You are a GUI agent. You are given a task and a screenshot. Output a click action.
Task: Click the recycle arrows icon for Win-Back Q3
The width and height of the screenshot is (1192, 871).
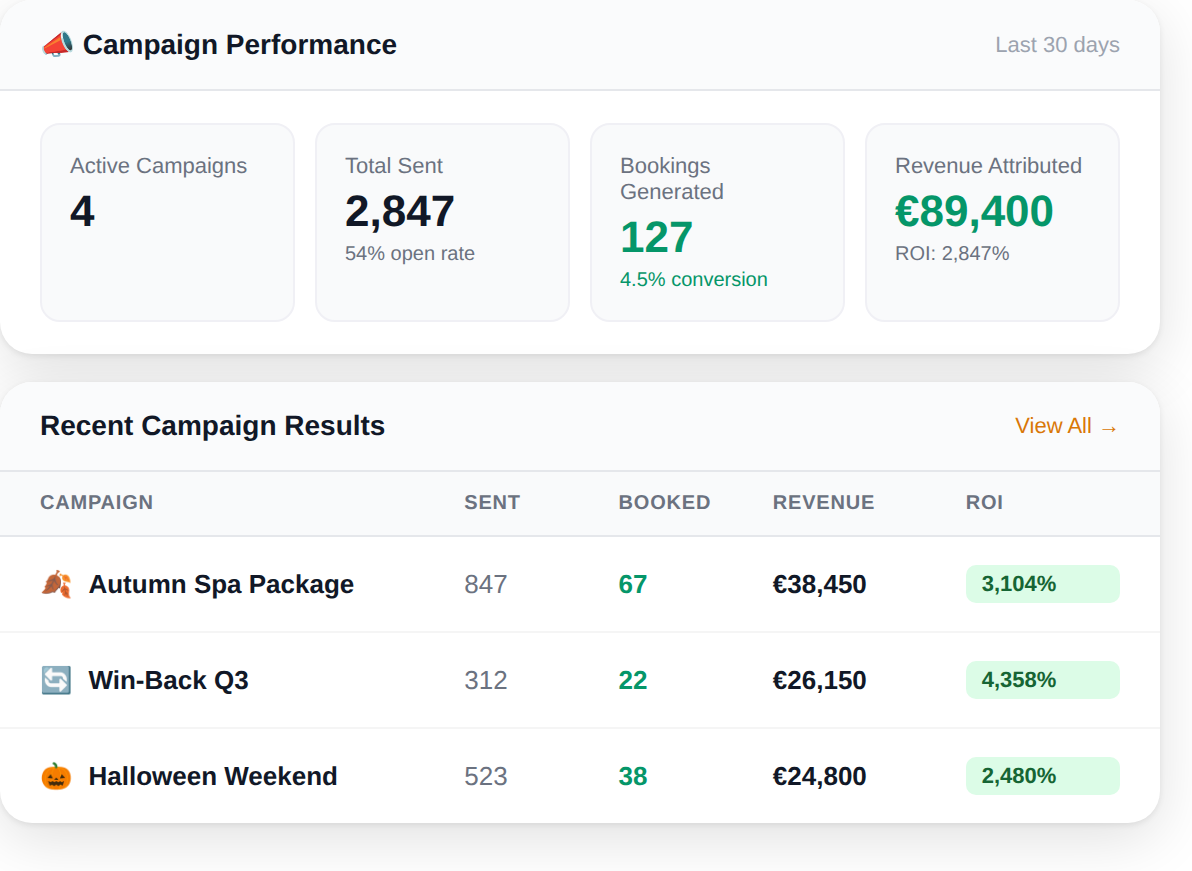tap(57, 680)
